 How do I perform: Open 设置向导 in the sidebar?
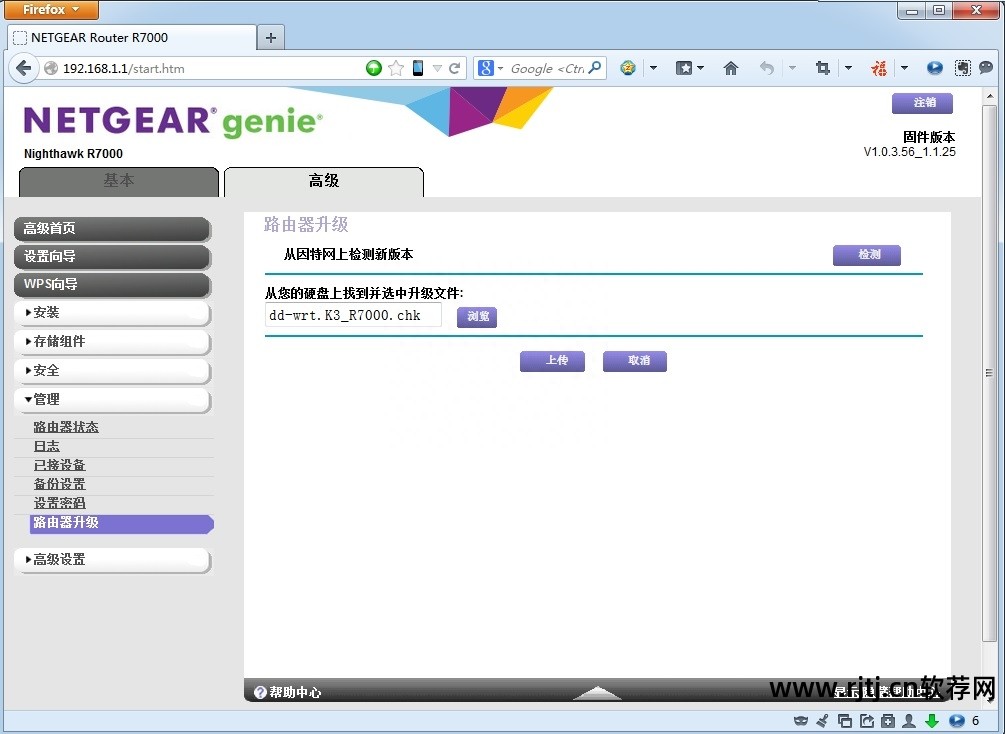click(x=113, y=257)
